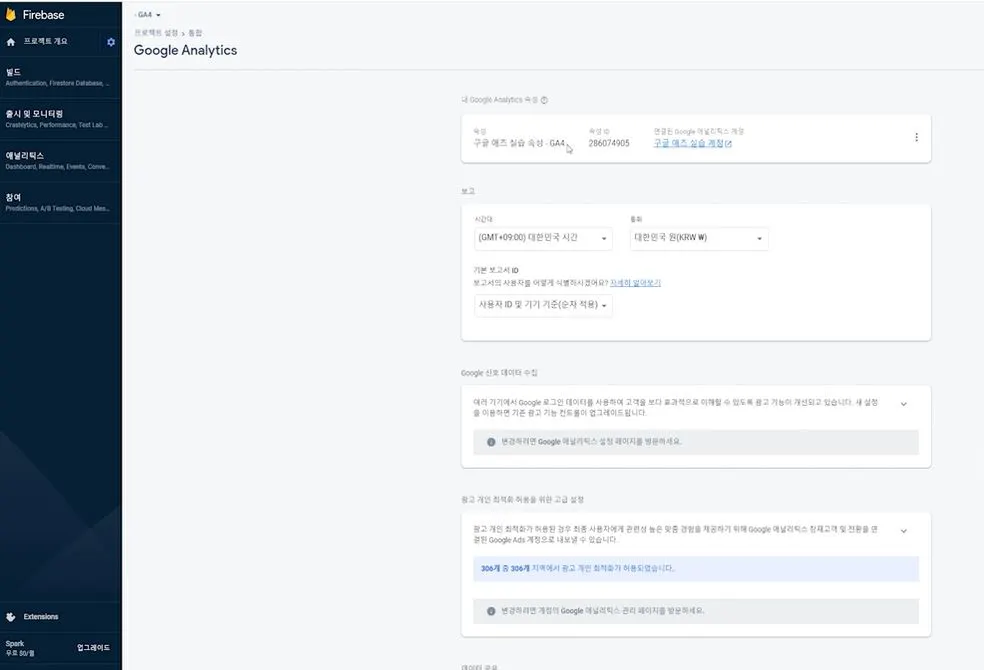984x670 pixels.
Task: Click the 306 regions ads personalization notice
Action: (x=696, y=569)
